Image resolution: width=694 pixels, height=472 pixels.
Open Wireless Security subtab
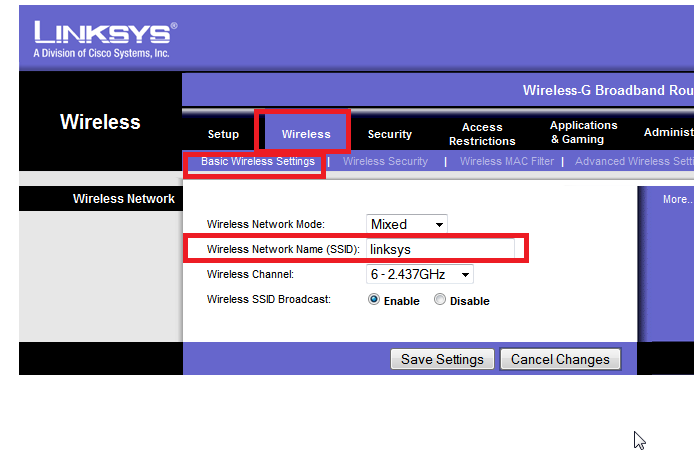tap(385, 161)
